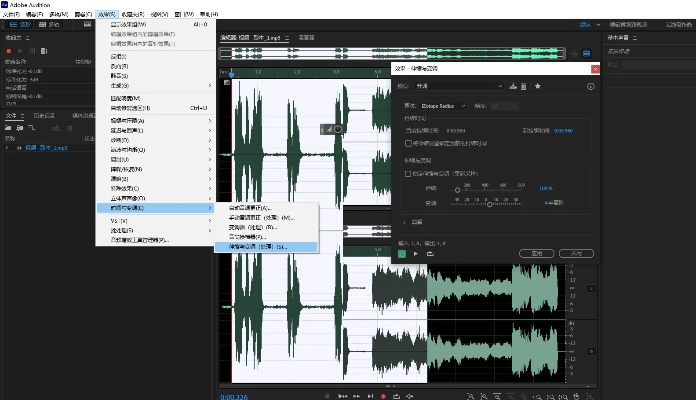This screenshot has height=400, width=696.
Task: Click the 0:00.326 time display
Action: click(x=235, y=396)
